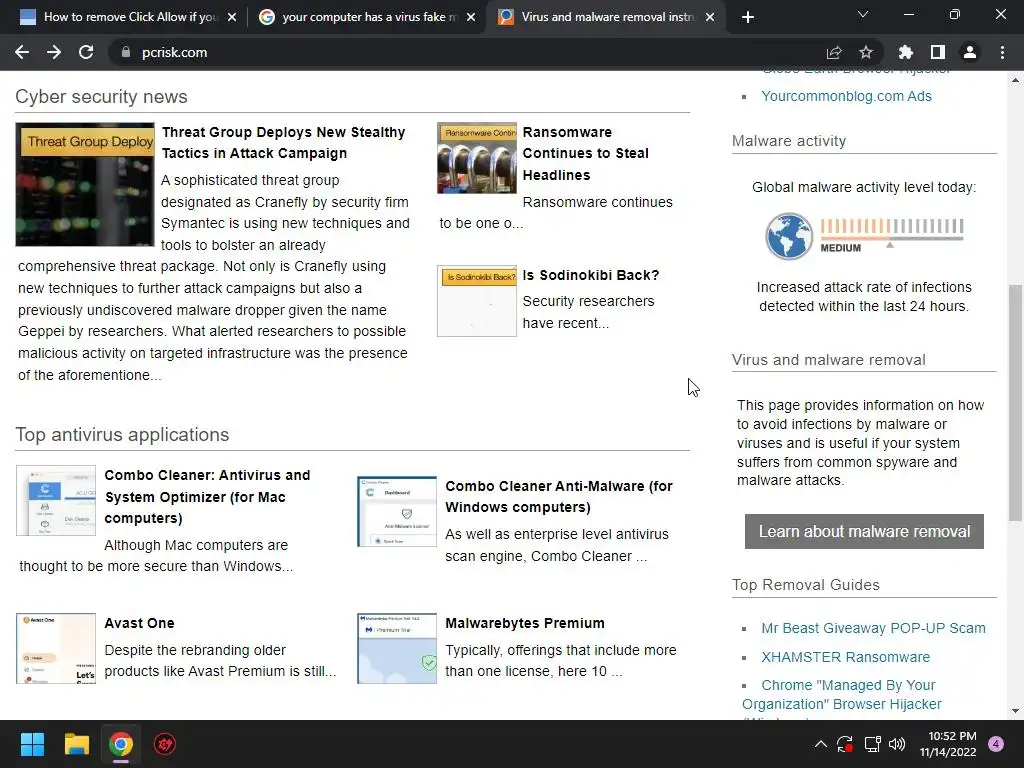Open 'Yourcommonblog.com Ads' link
This screenshot has width=1024, height=768.
tap(846, 96)
